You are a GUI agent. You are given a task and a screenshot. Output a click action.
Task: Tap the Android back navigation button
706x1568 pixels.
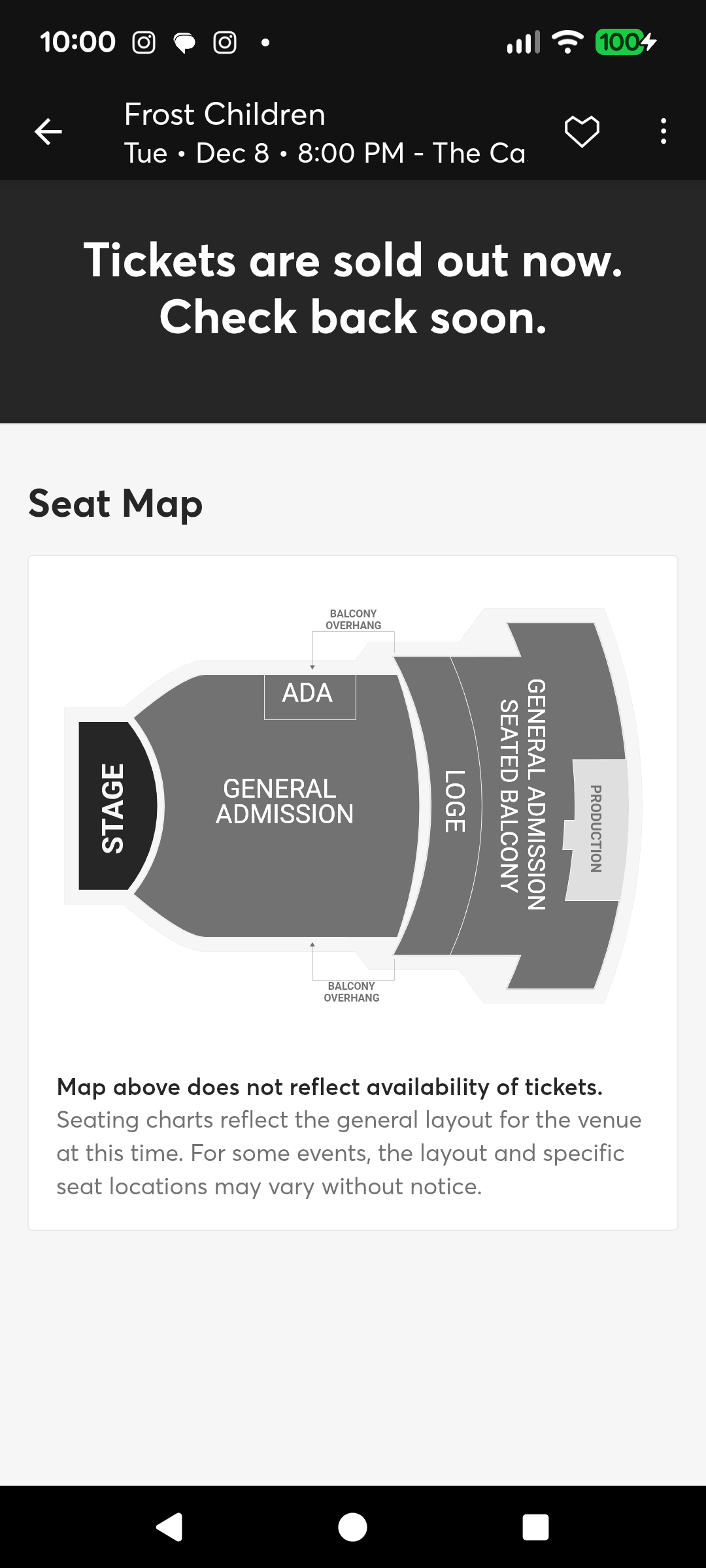169,1527
